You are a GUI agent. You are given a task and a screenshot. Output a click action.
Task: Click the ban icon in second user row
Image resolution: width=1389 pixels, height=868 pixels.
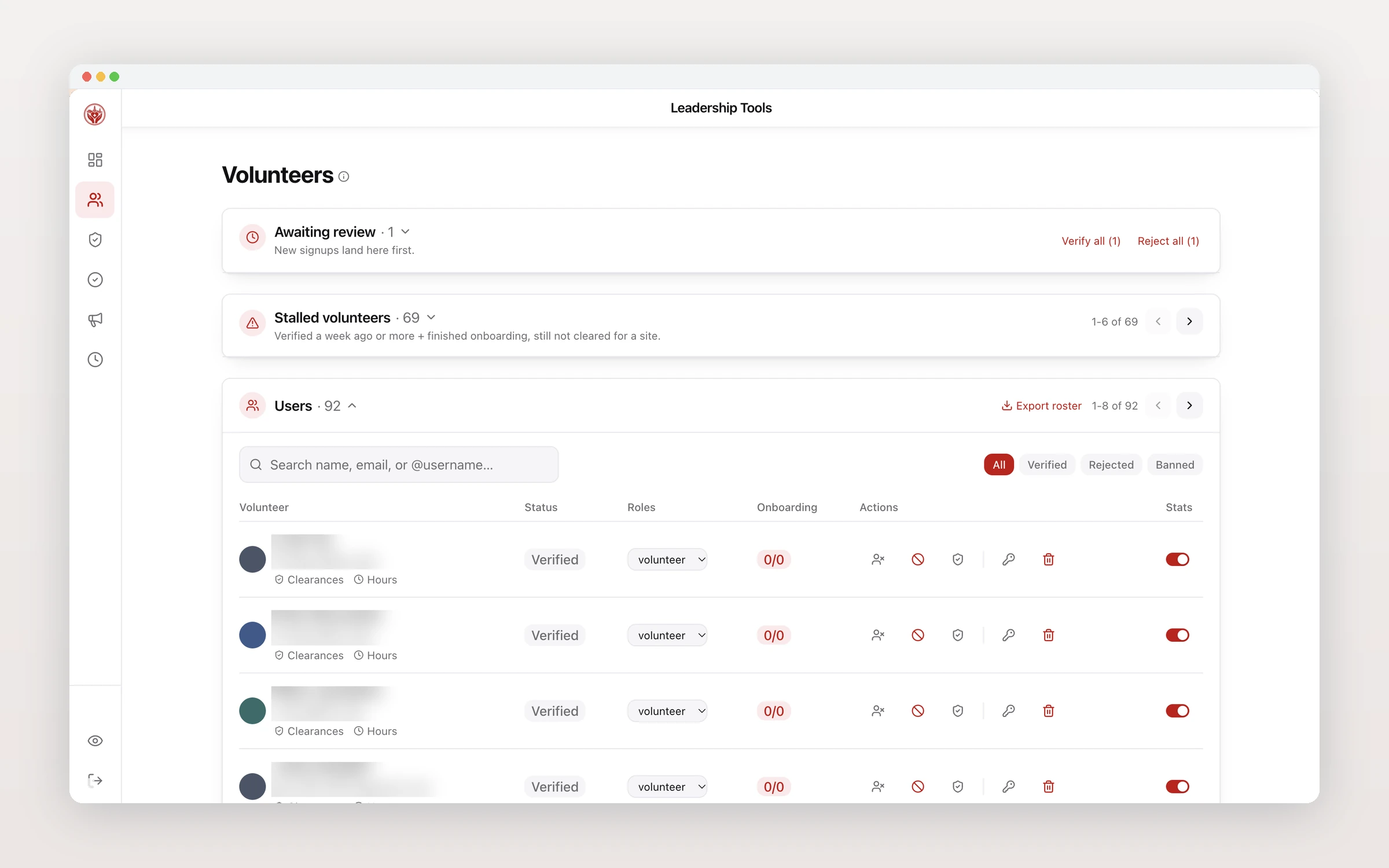point(918,635)
